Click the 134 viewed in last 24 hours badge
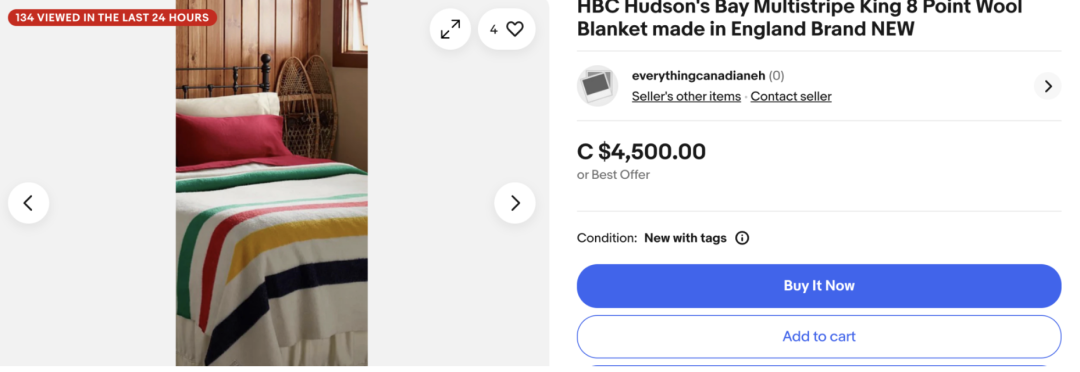 [x=112, y=17]
